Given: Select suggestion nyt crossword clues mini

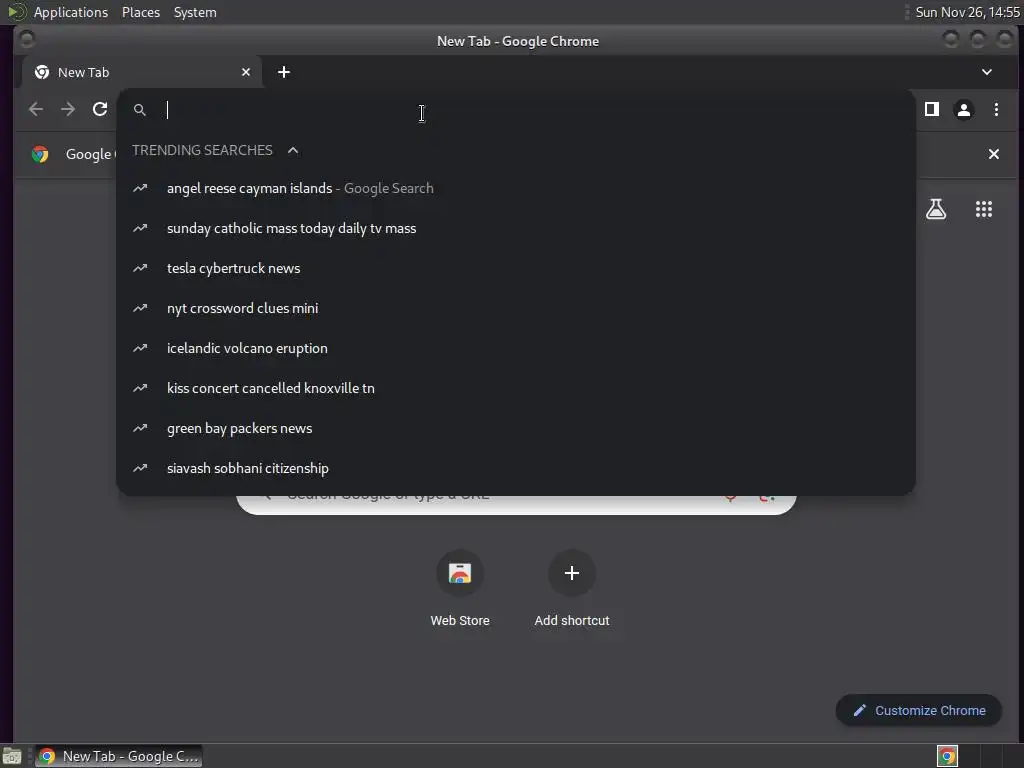Looking at the screenshot, I should point(516,308).
